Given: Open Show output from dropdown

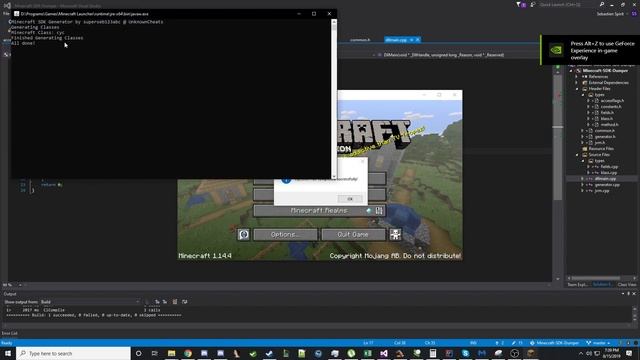Looking at the screenshot, I should click(x=90, y=302).
